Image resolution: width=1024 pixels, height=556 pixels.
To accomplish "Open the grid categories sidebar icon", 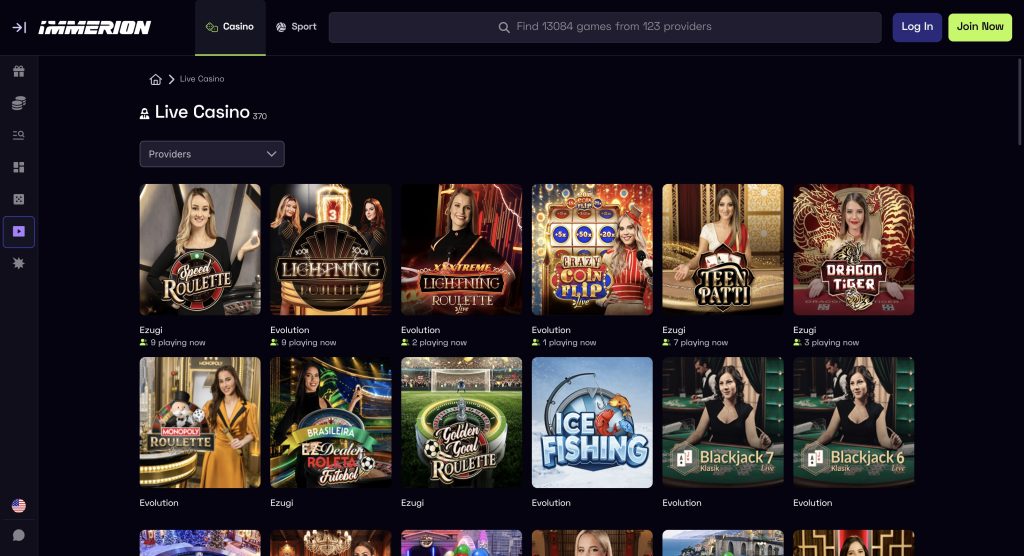I will (19, 167).
